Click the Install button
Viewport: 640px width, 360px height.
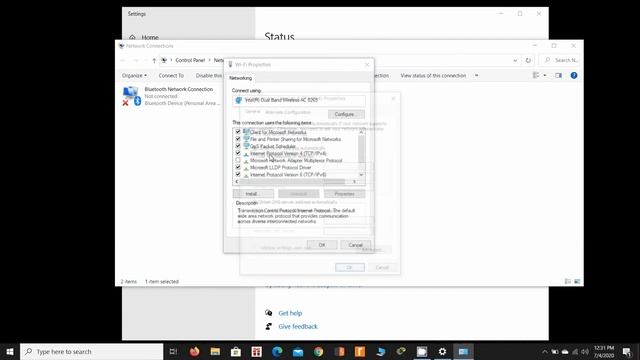tap(253, 193)
